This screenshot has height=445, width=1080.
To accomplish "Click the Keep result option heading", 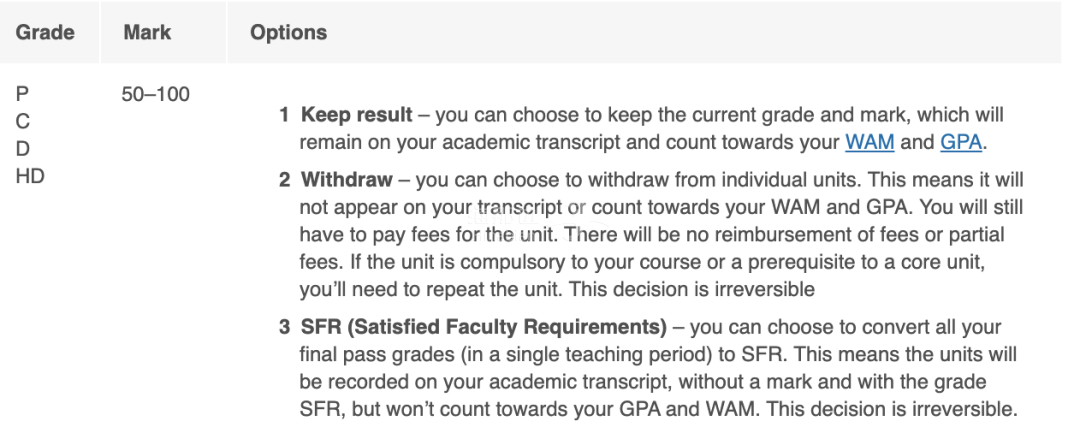I will pyautogui.click(x=357, y=114).
